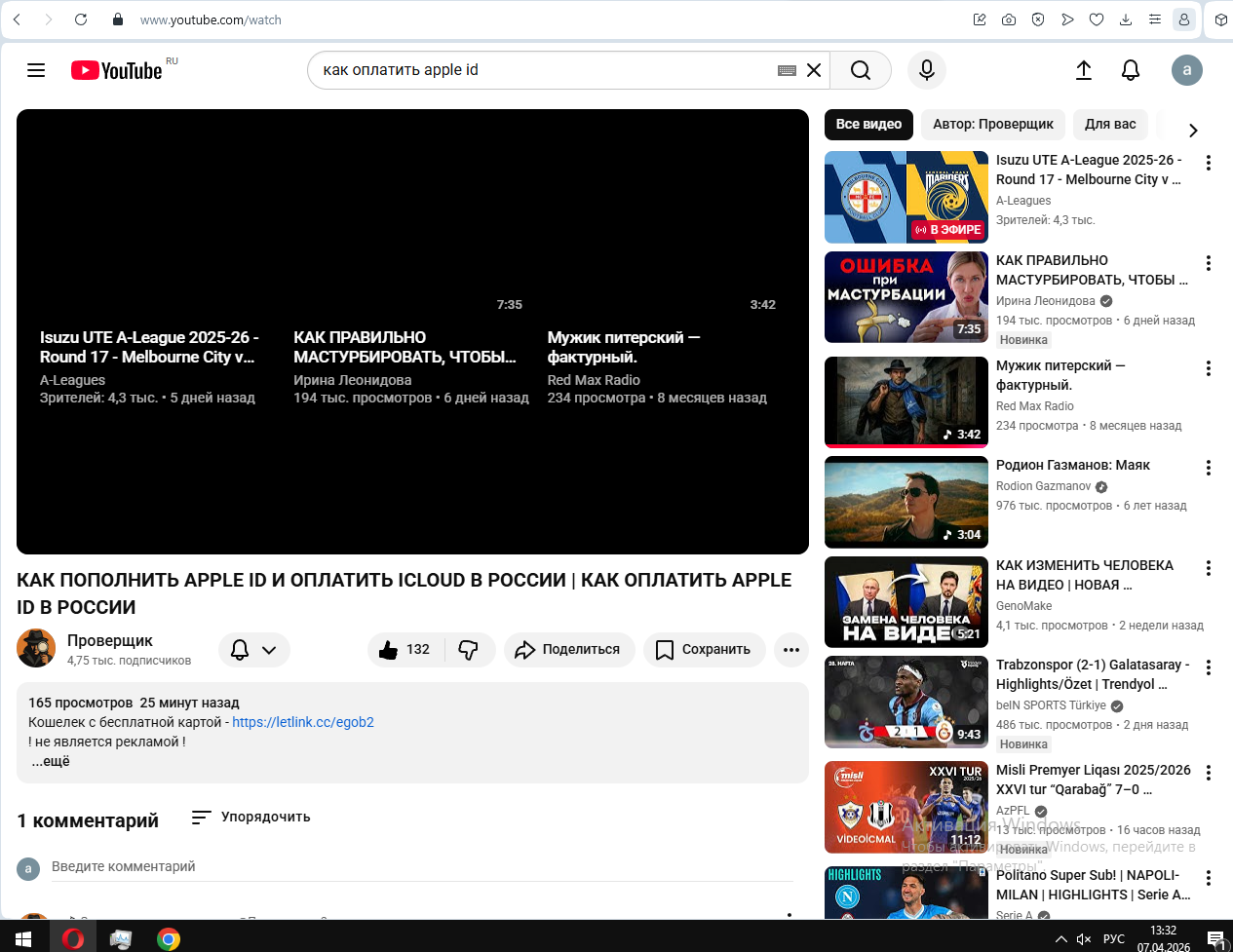Open the YouTube hamburger guide menu

[36, 70]
